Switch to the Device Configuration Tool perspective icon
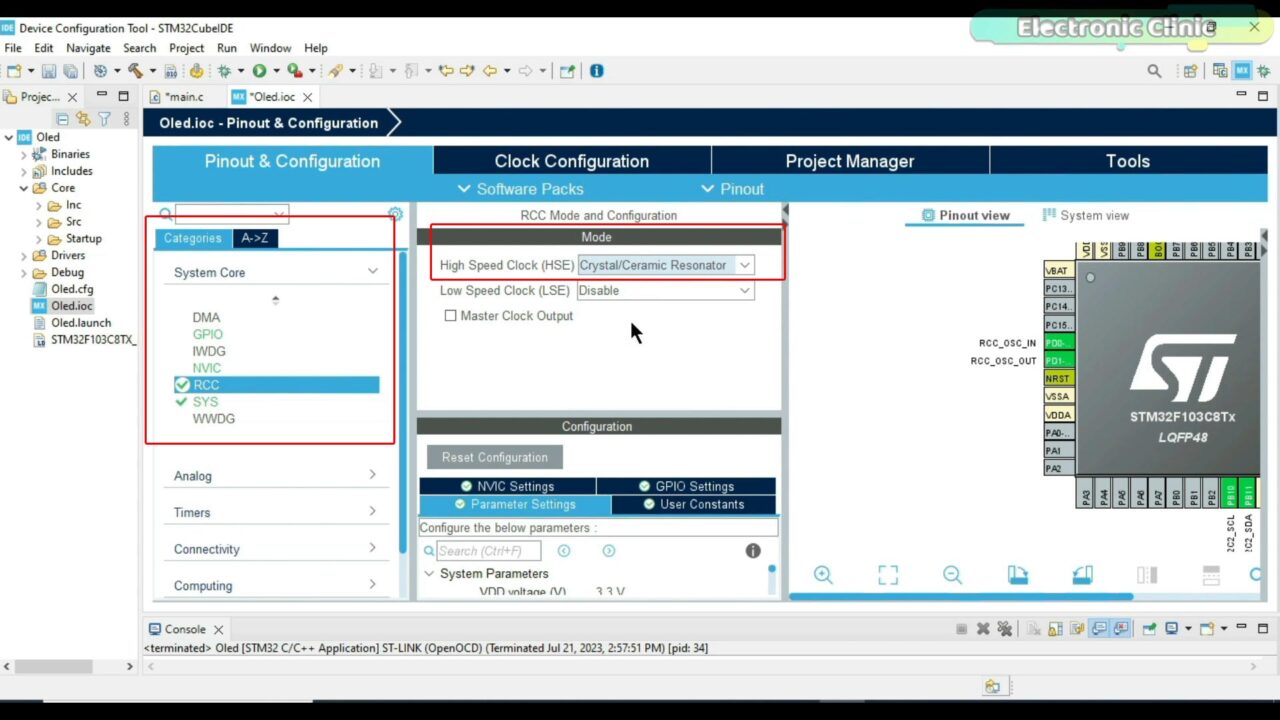The width and height of the screenshot is (1280, 720). 1242,71
